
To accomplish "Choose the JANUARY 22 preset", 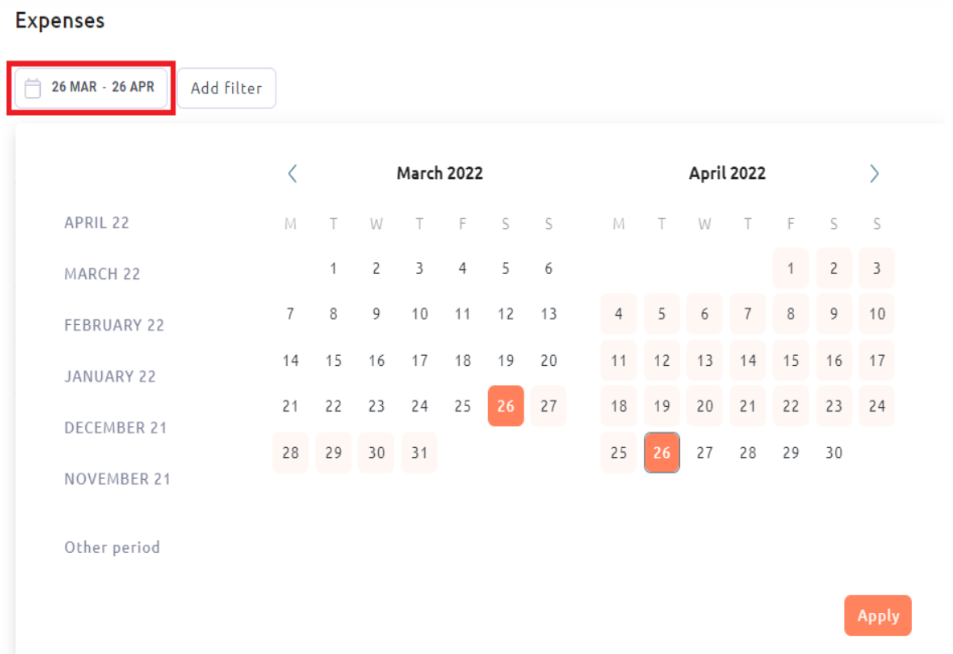I will click(x=110, y=376).
